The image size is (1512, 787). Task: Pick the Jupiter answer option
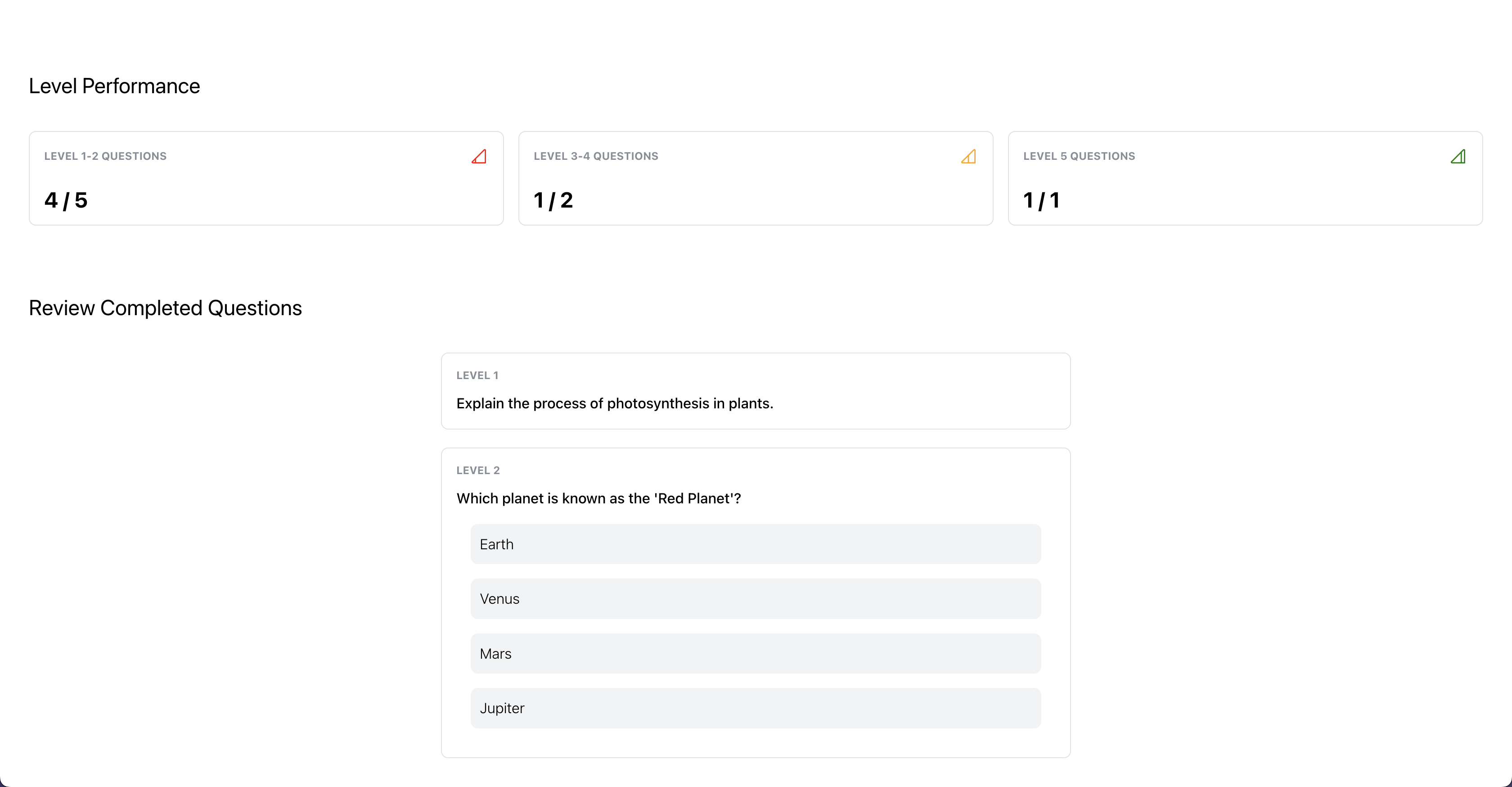(x=756, y=708)
